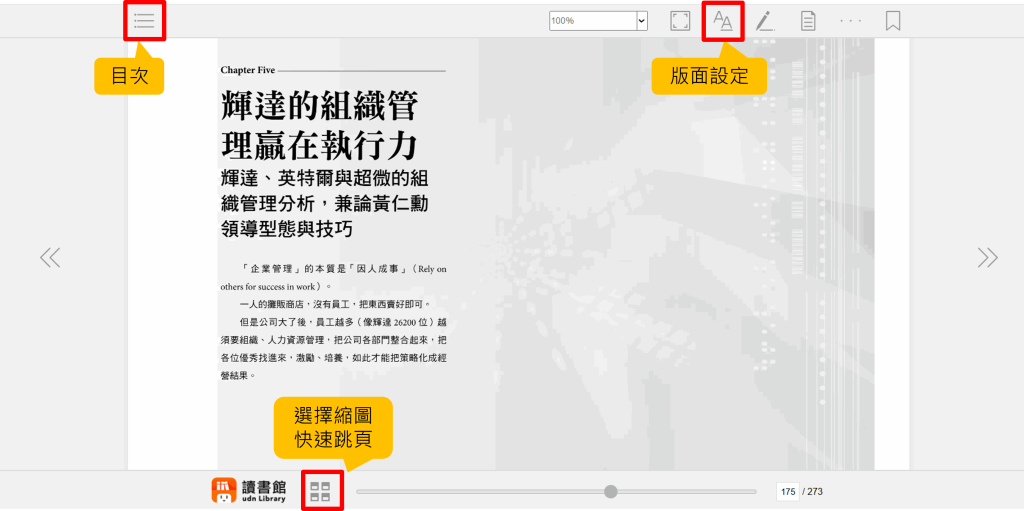Select the pencil annotation tool
Screen dimensions: 1024x511
pyautogui.click(x=765, y=21)
